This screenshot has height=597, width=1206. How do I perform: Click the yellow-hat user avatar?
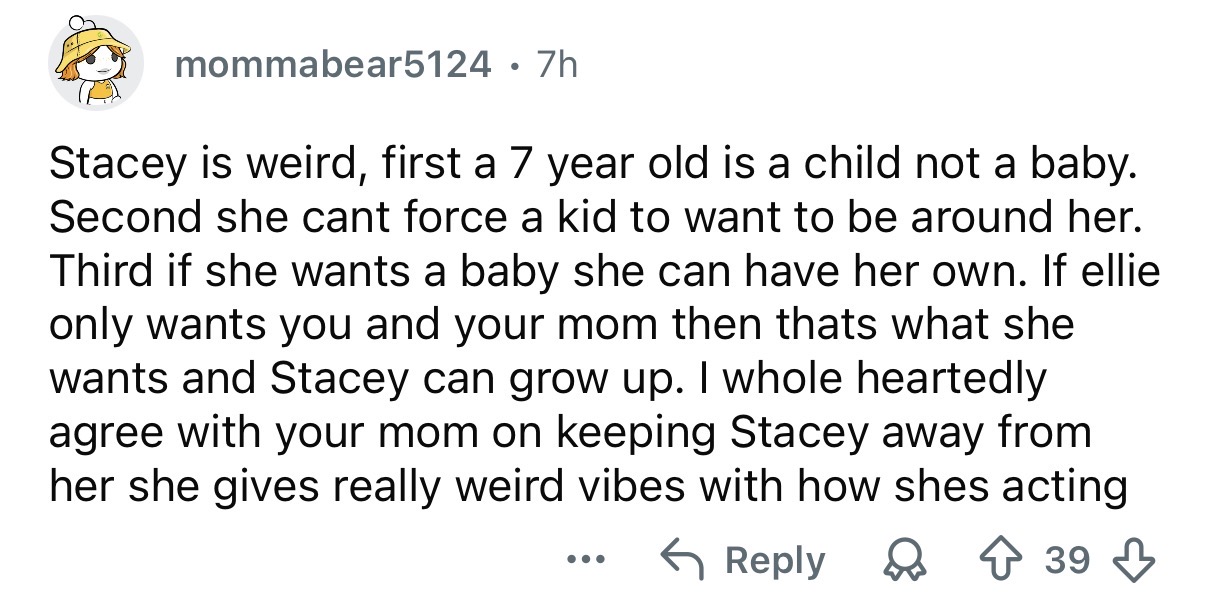96,62
